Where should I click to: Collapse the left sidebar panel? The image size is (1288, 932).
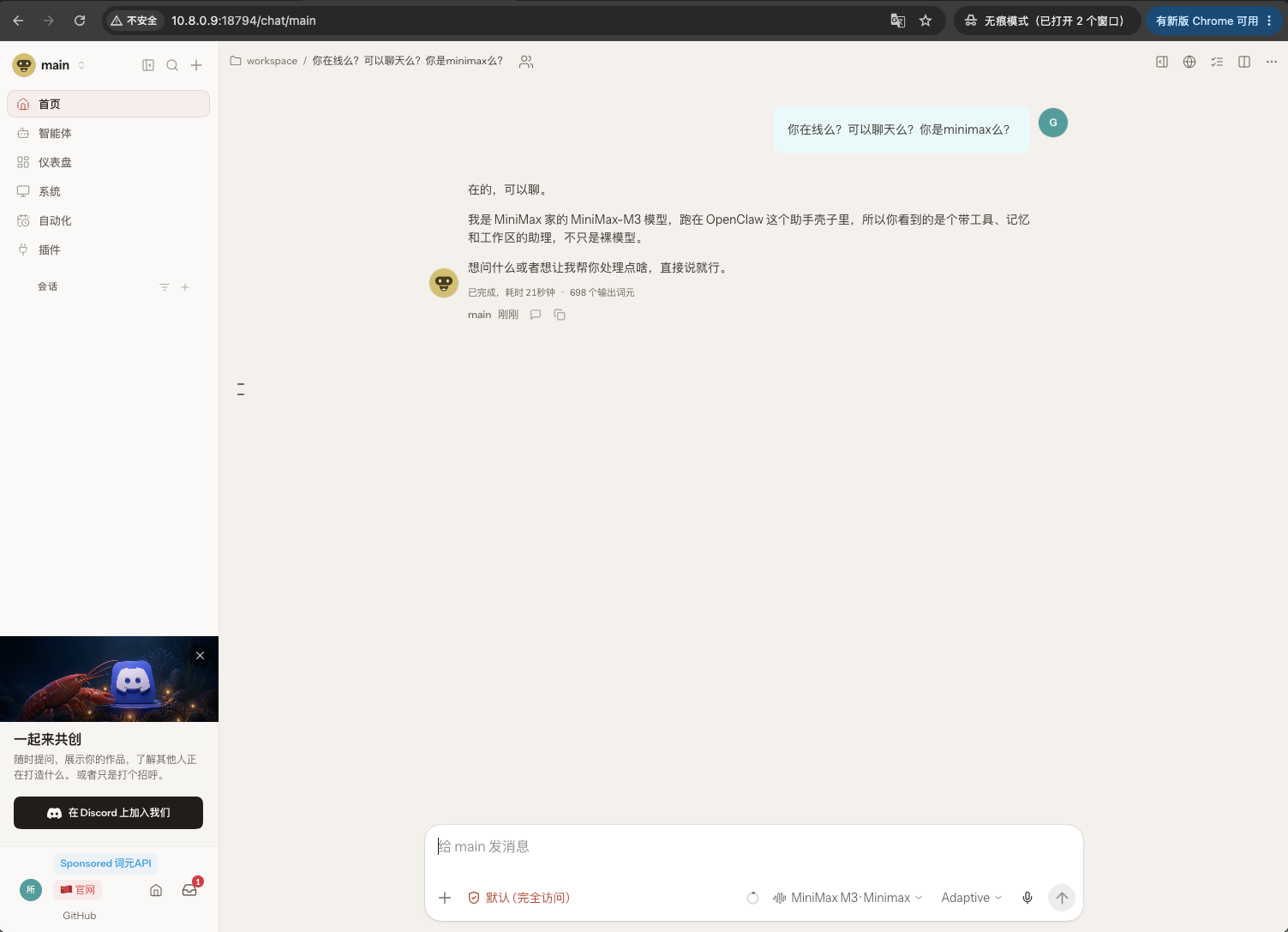(x=148, y=65)
